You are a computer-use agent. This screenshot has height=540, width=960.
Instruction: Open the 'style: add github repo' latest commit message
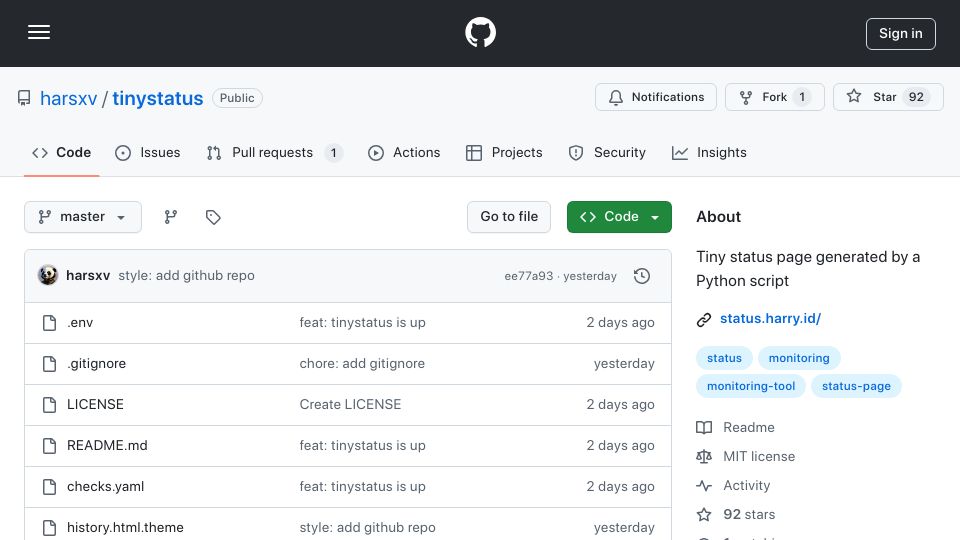coord(186,276)
